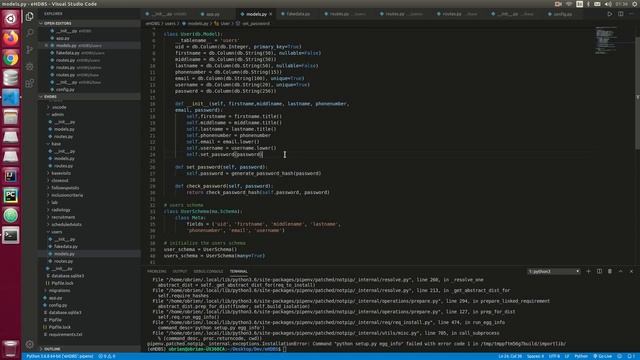640x360 pixels.
Task: Open the Trash from the dock
Action: point(11,349)
